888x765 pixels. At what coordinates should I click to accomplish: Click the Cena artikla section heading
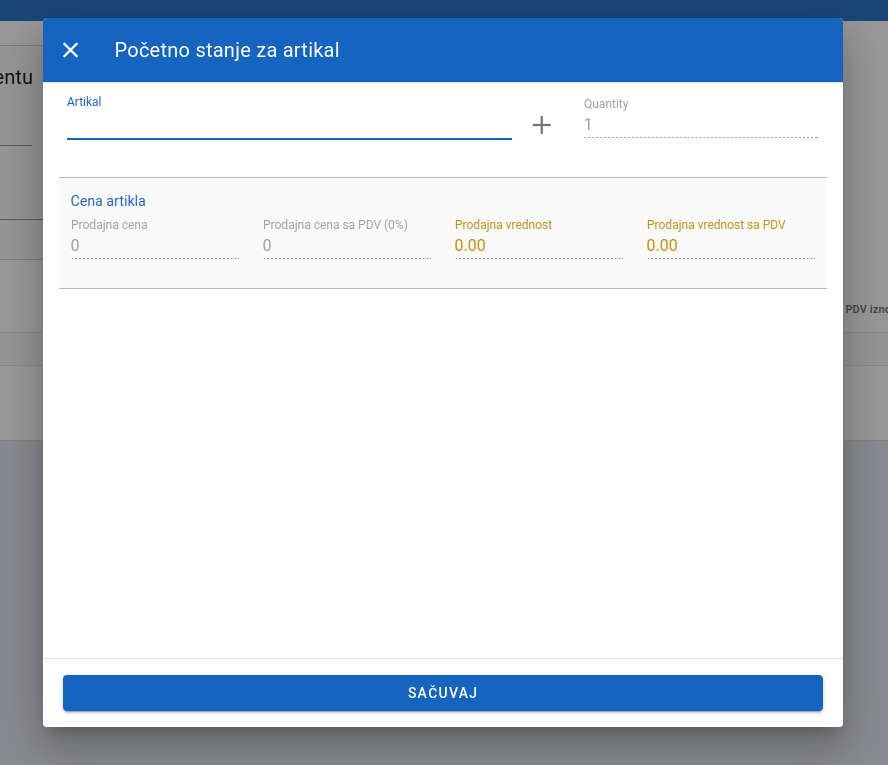[x=108, y=201]
